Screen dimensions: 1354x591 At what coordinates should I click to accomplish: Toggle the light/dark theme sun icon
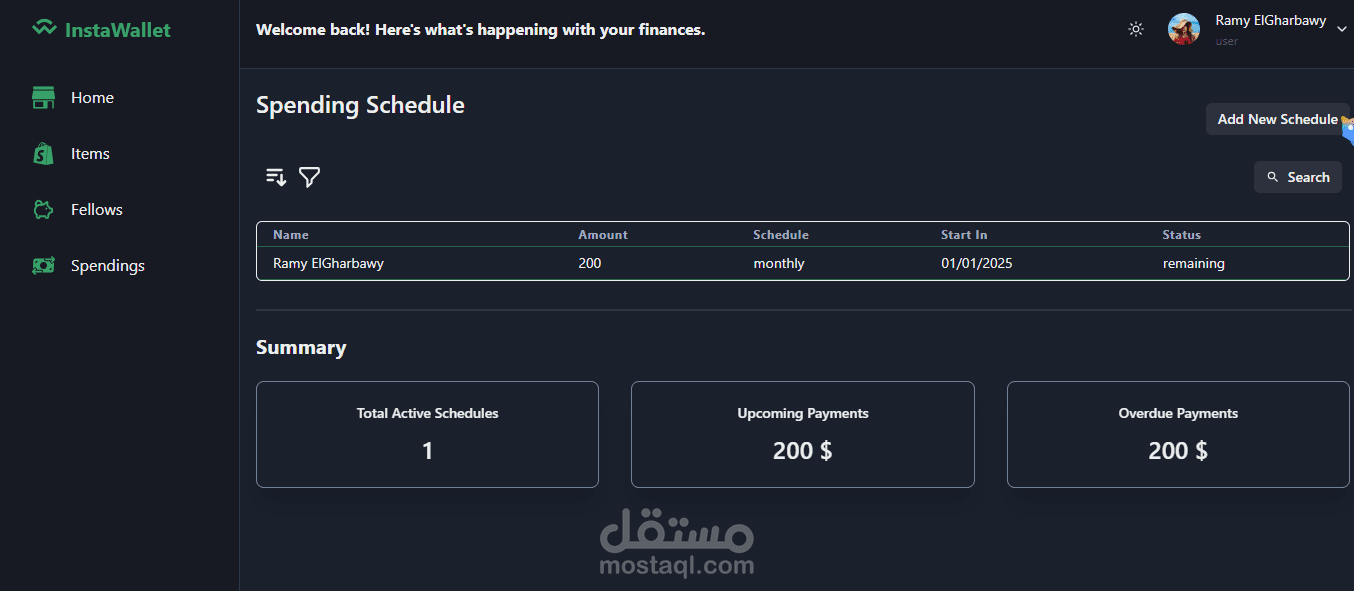[1136, 29]
